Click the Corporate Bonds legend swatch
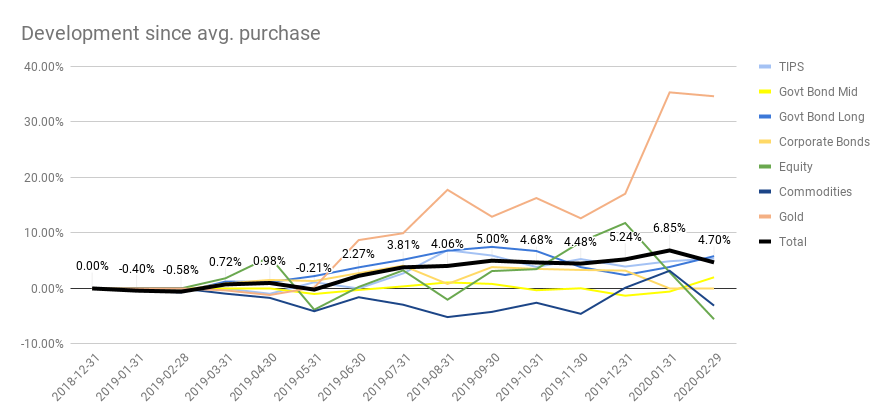Image resolution: width=891 pixels, height=420 pixels. click(x=766, y=142)
